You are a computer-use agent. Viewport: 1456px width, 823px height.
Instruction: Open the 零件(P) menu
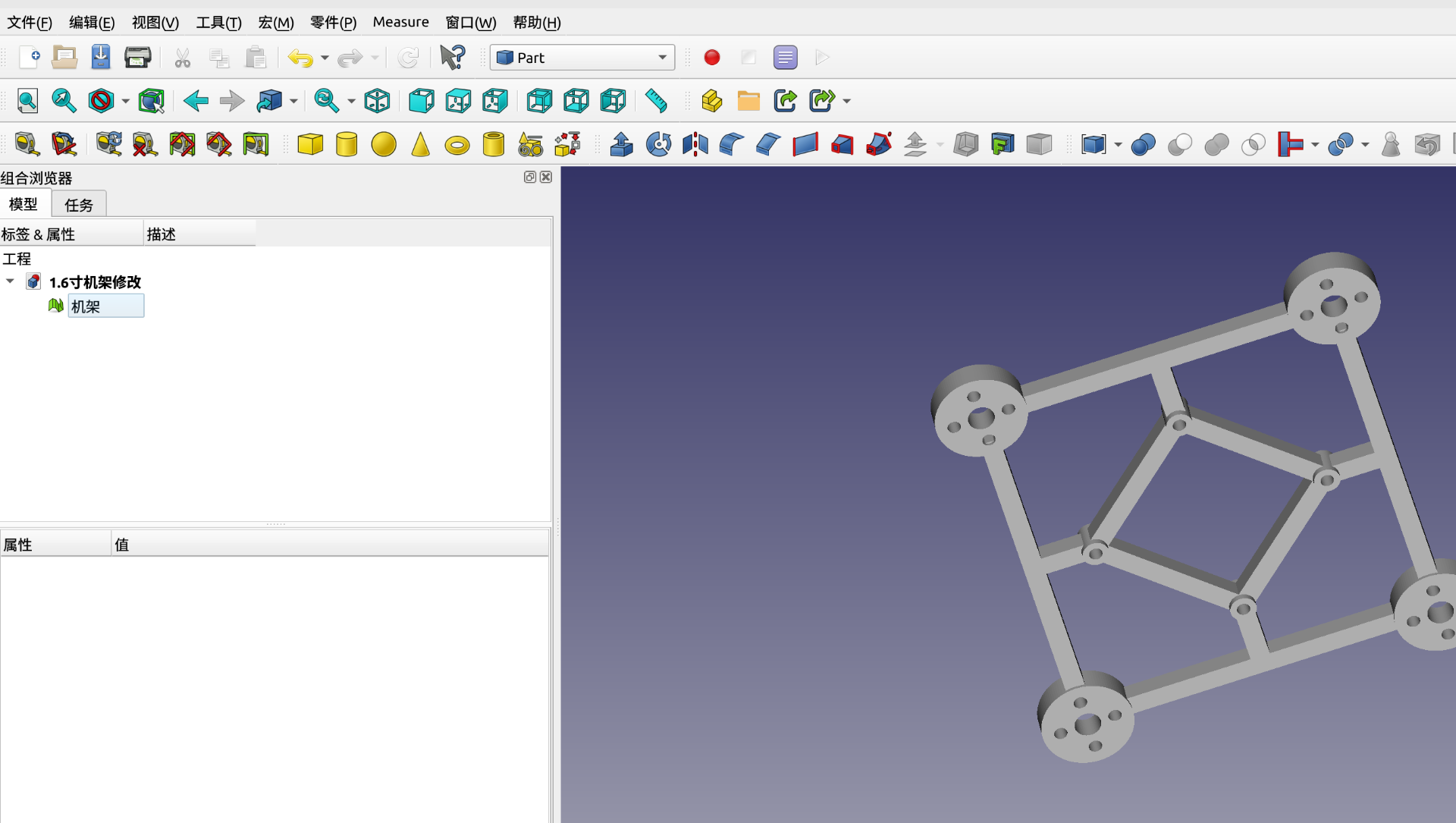coord(333,22)
